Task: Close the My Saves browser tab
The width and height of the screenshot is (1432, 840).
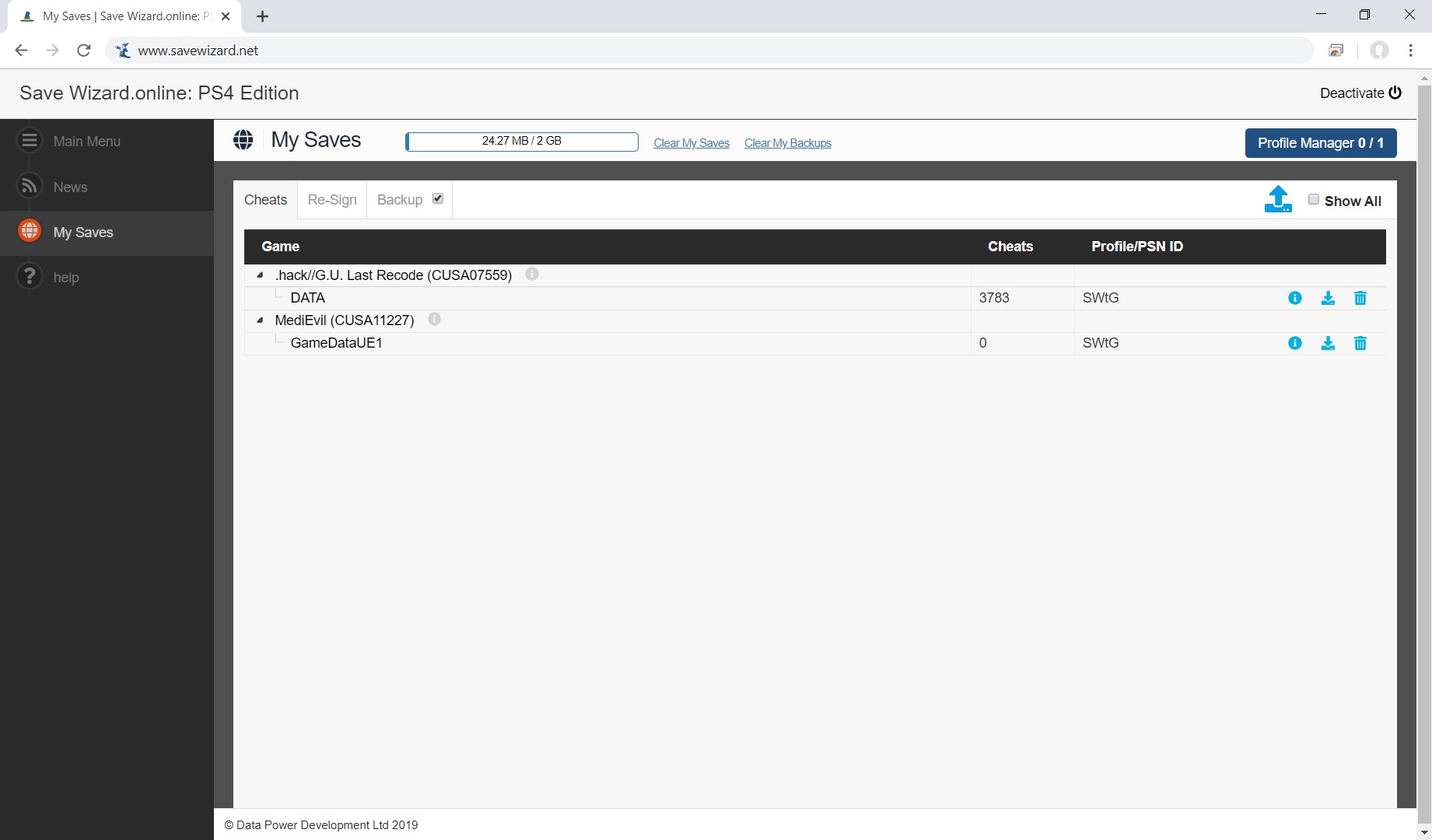Action: pyautogui.click(x=226, y=16)
